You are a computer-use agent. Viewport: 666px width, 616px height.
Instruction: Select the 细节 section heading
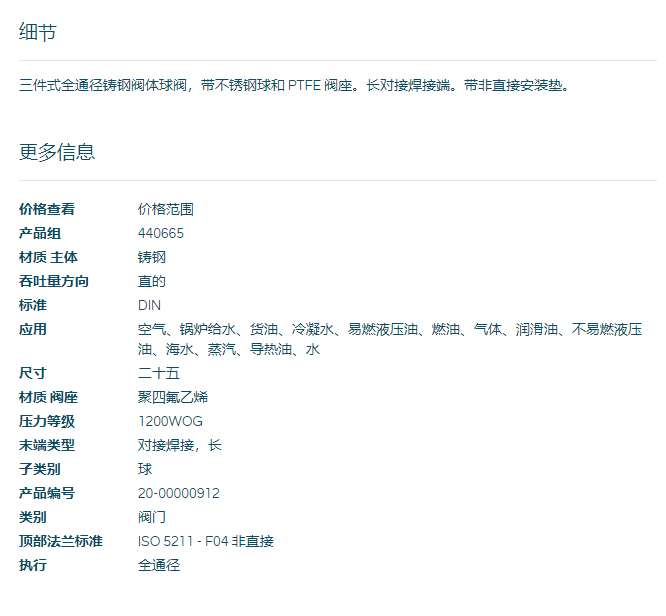tap(37, 32)
